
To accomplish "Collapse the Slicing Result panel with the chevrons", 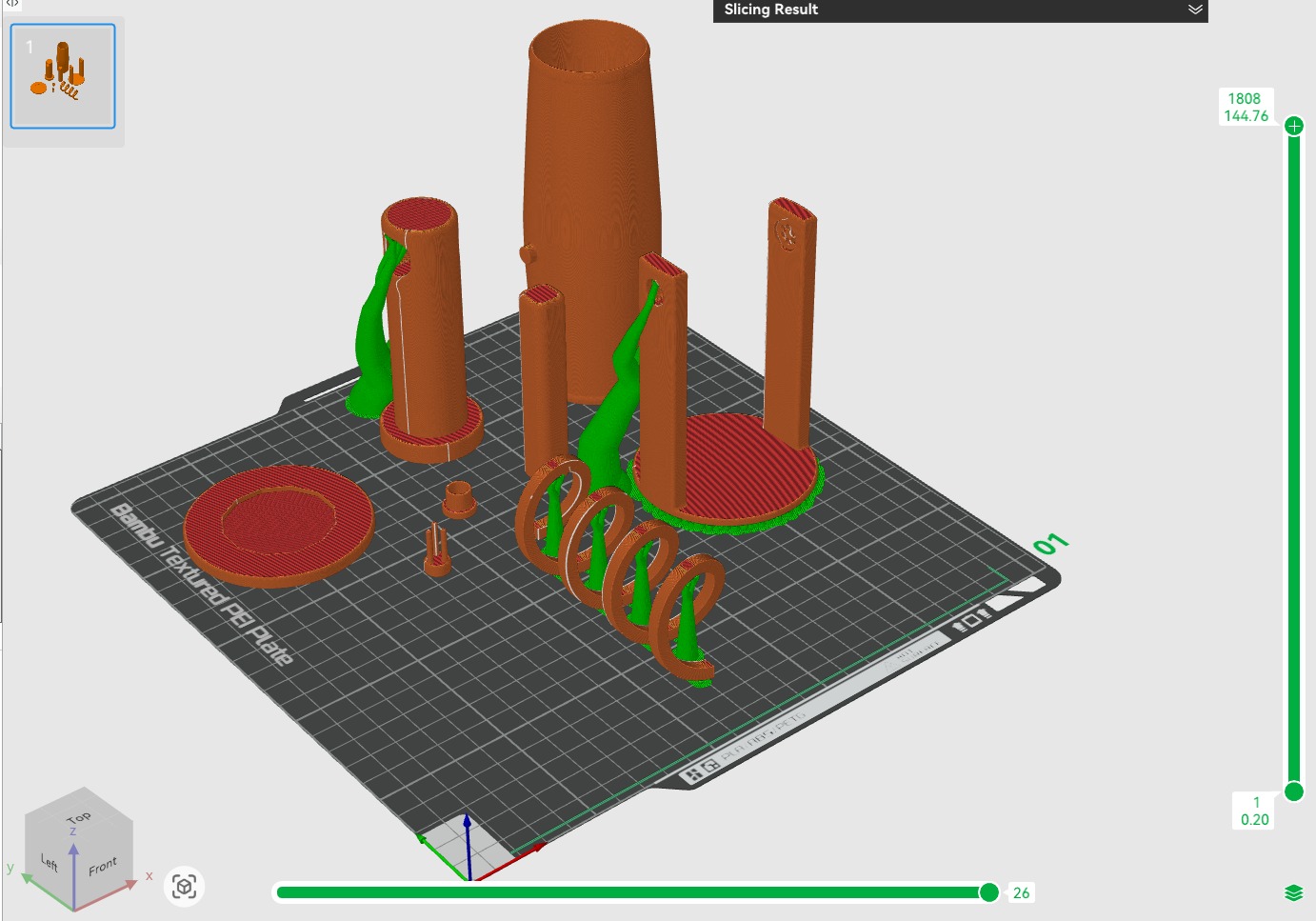I will coord(1195,10).
